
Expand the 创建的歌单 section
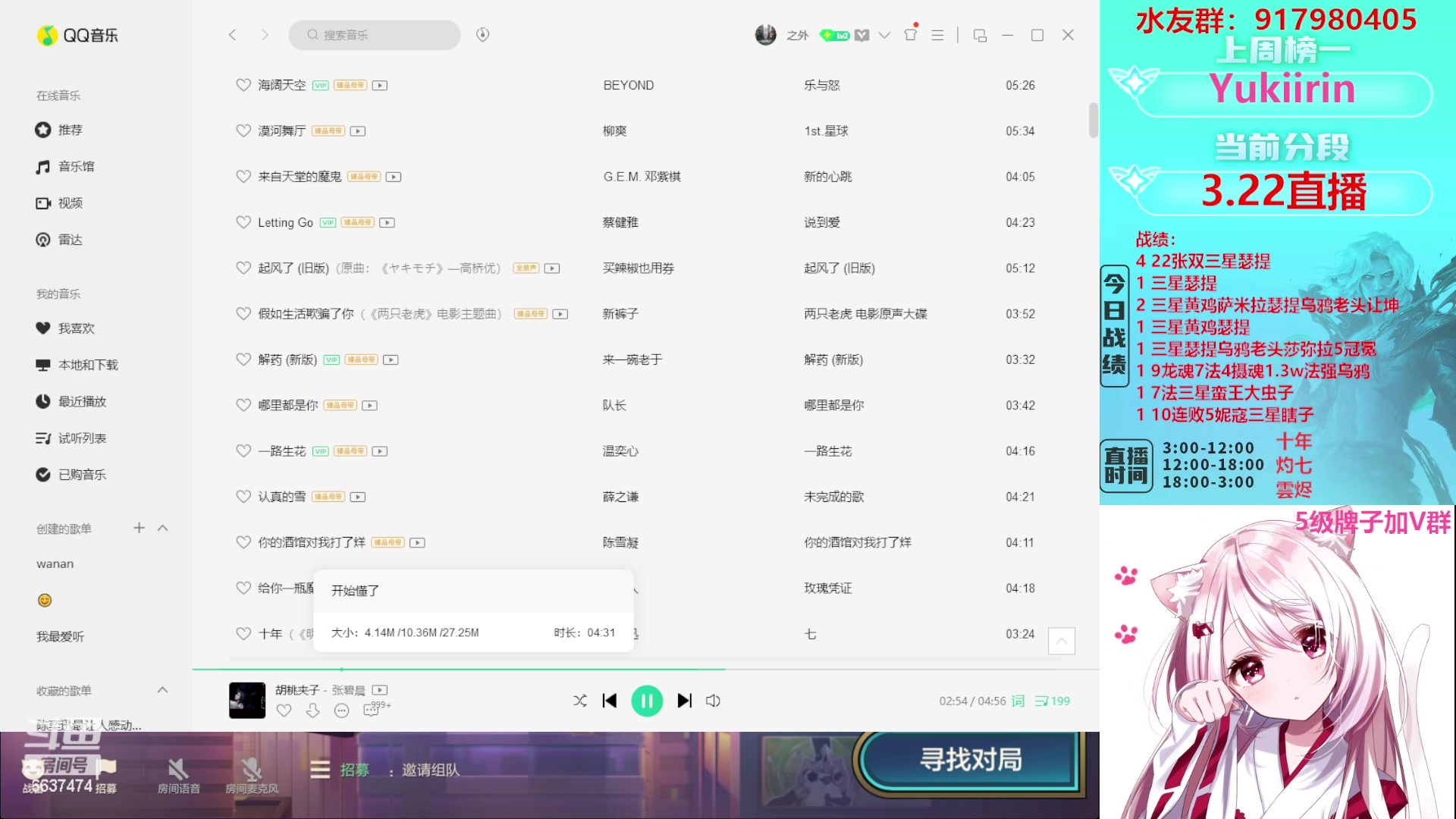(162, 528)
